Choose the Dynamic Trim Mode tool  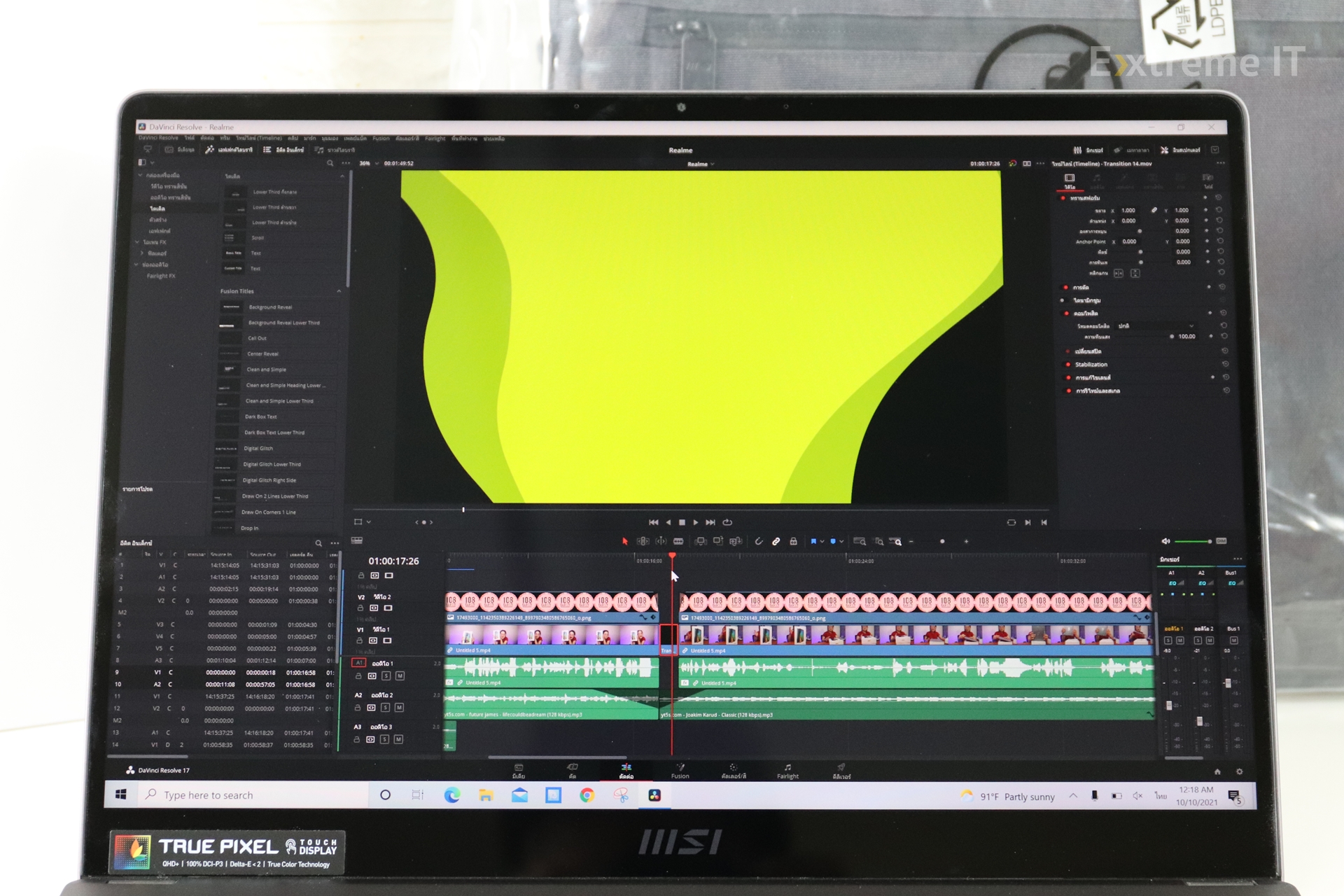tap(661, 541)
